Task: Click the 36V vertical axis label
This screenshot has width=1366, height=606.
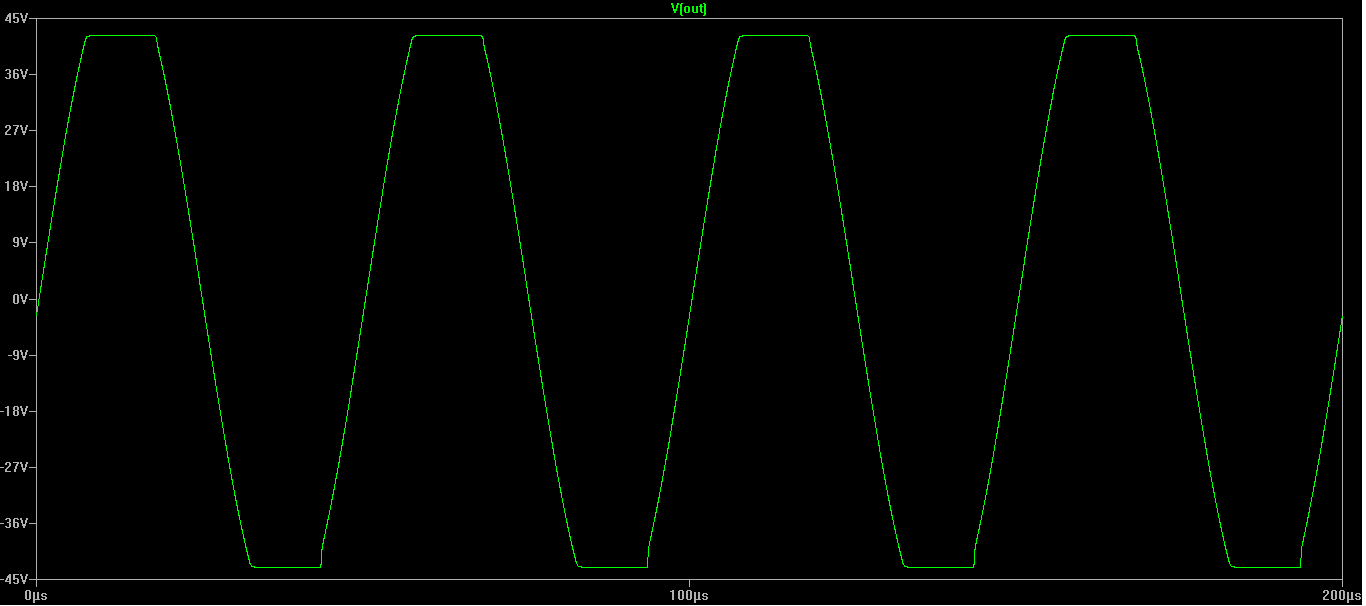Action: [x=19, y=74]
